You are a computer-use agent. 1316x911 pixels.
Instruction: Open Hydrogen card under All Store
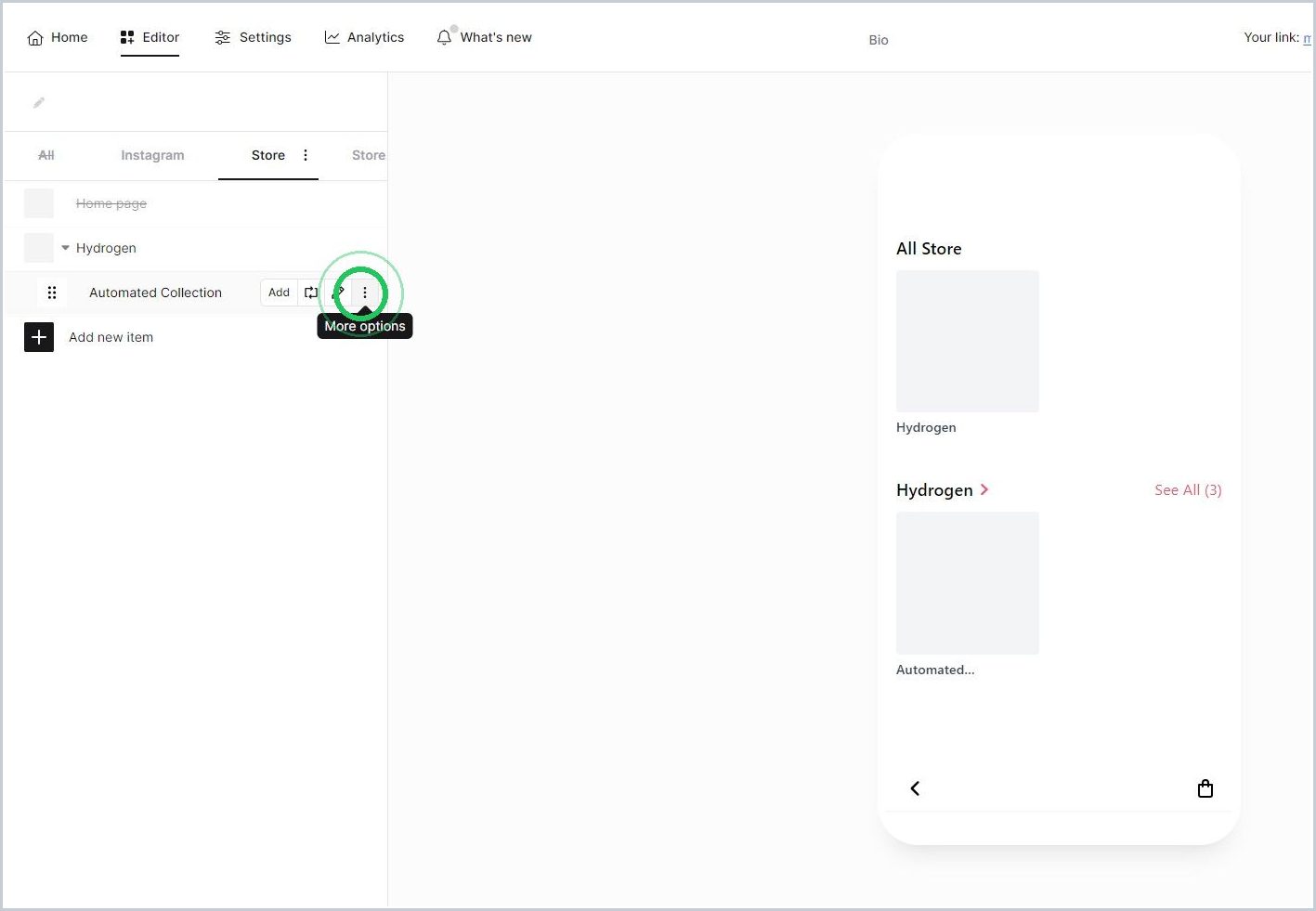tap(968, 341)
